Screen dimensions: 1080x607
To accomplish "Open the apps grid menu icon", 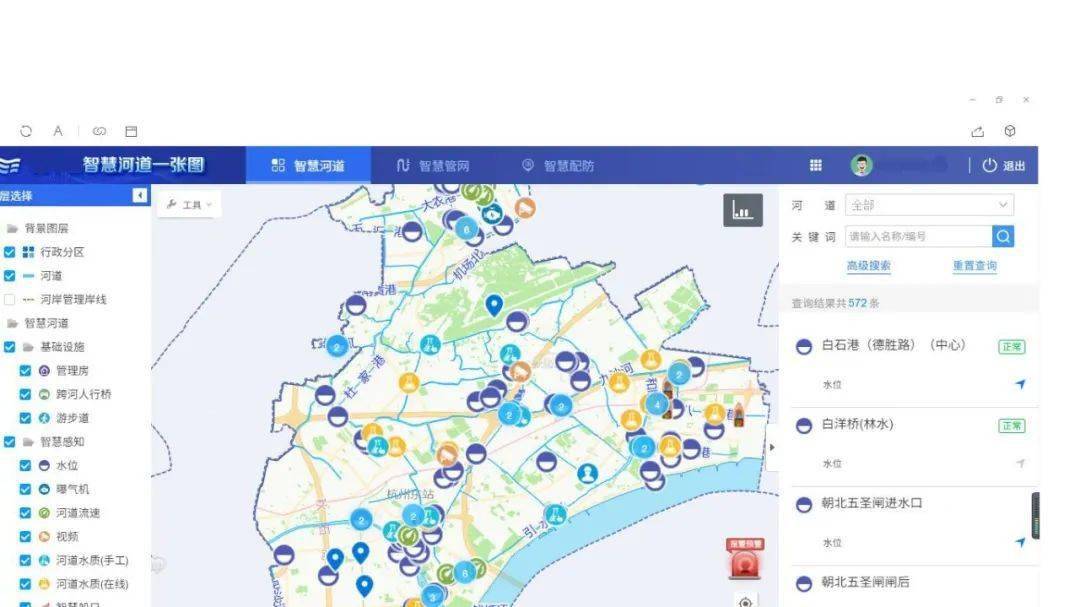I will (816, 166).
